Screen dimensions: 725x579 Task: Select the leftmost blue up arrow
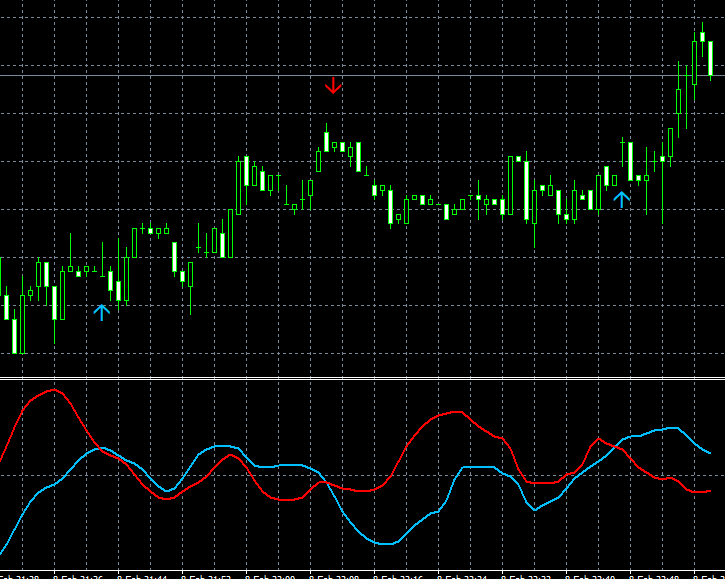pos(101,312)
